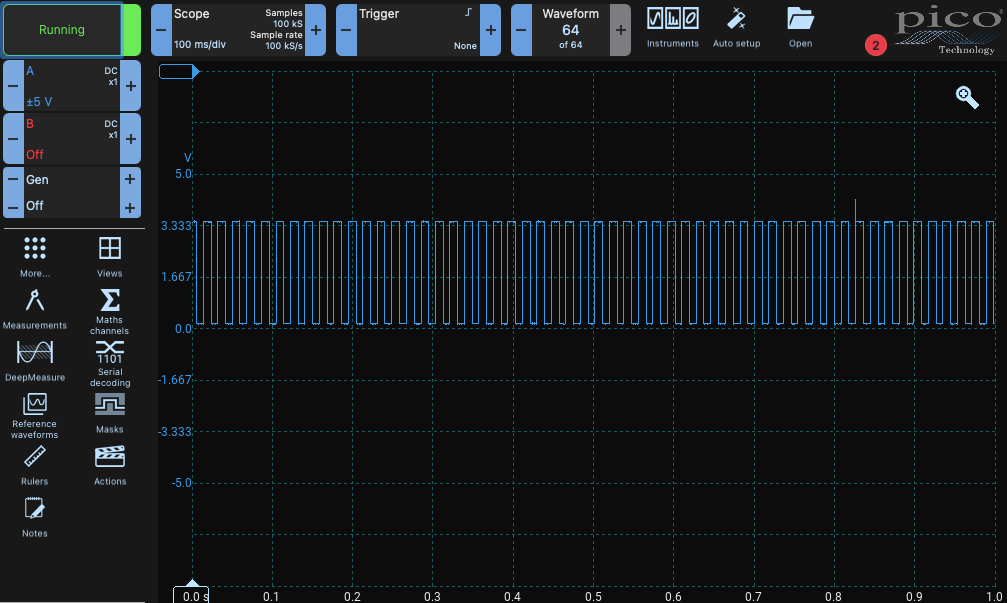The height and width of the screenshot is (603, 1007).
Task: Open the Measurements tool
Action: 35,310
